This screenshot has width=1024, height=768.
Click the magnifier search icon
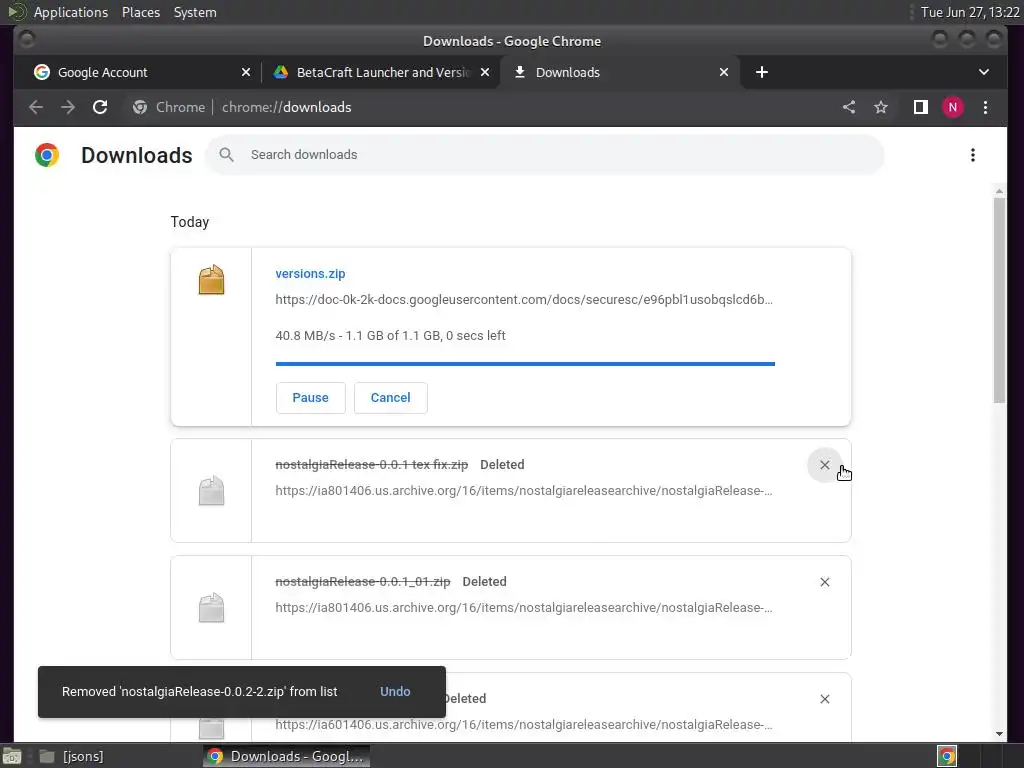(226, 155)
